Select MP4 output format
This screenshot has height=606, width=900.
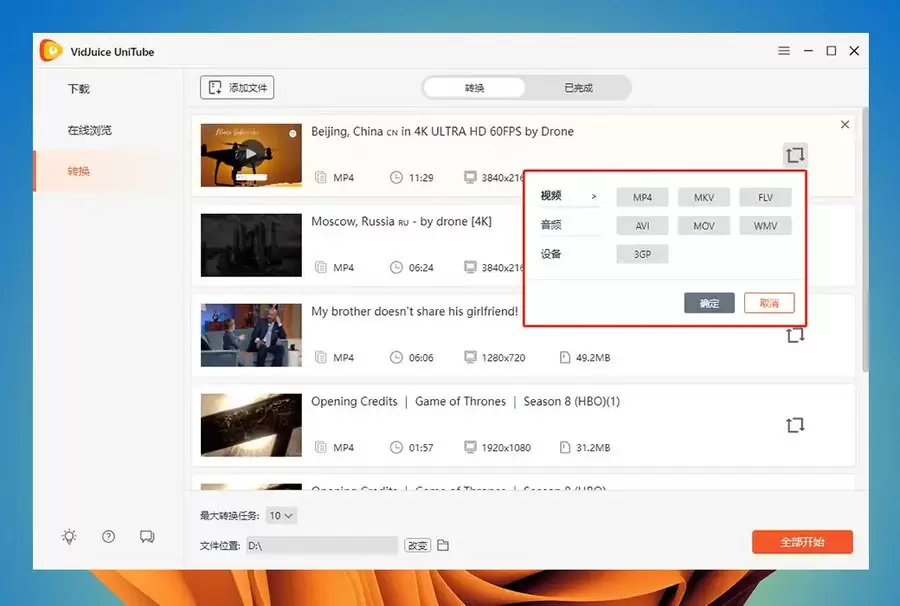click(642, 198)
